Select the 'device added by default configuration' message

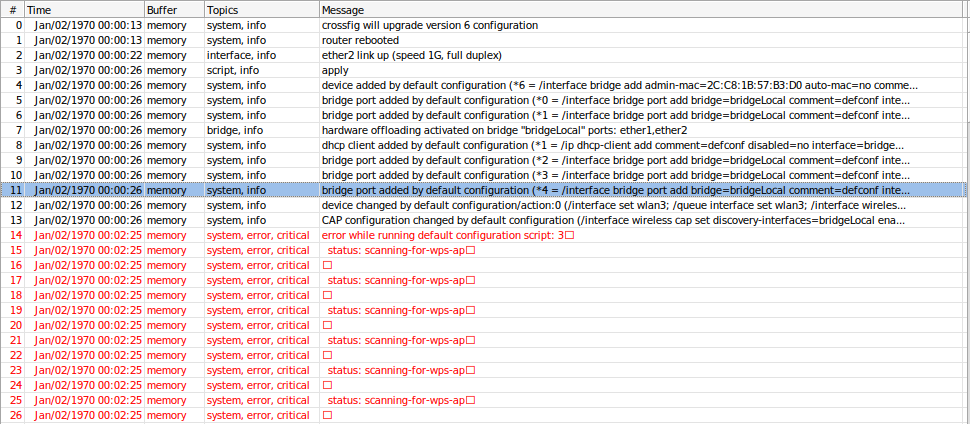[x=620, y=85]
